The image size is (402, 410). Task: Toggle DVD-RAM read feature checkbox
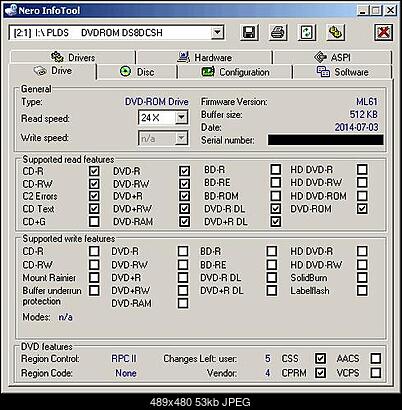pyautogui.click(x=184, y=222)
